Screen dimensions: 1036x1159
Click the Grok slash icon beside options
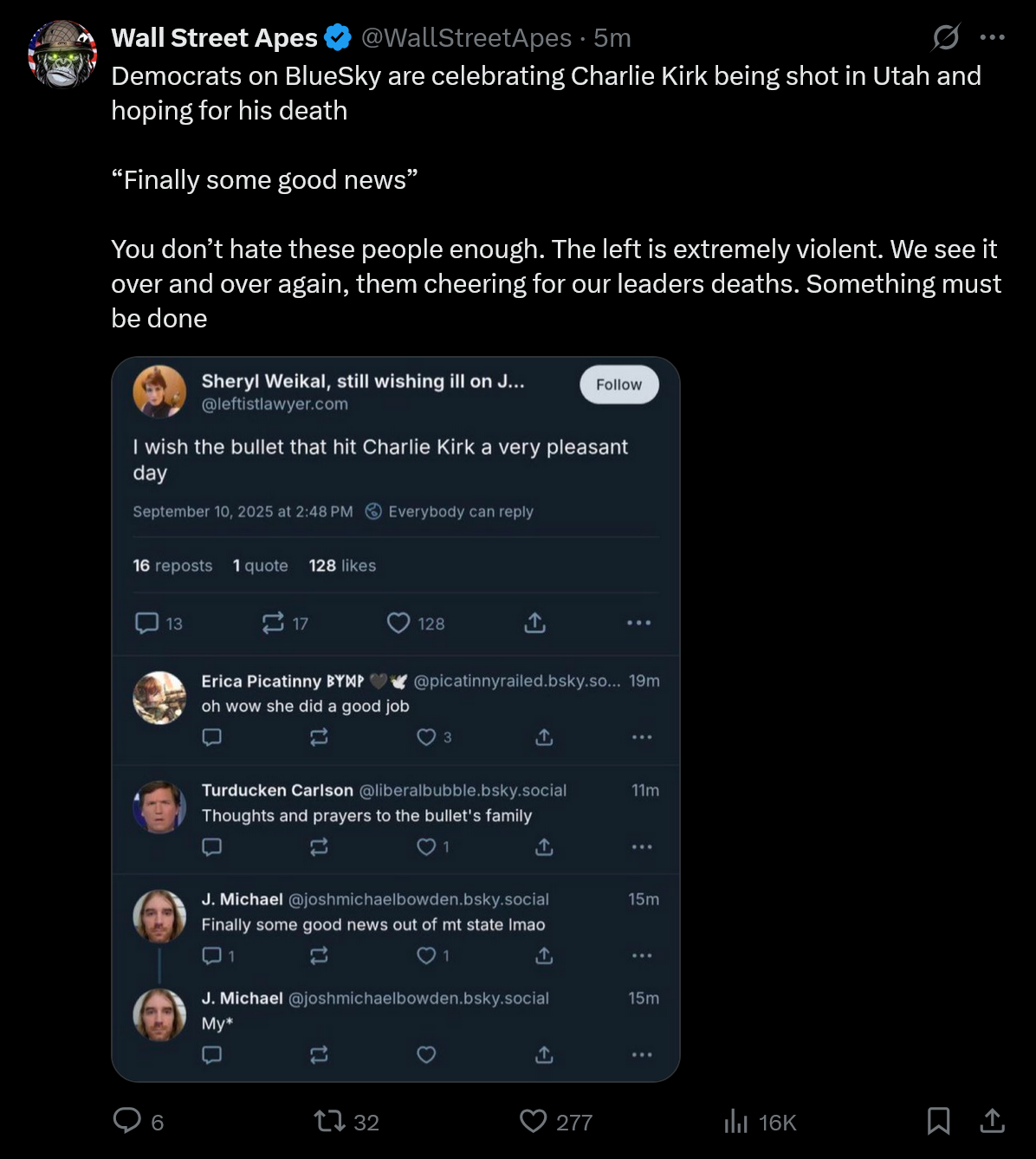point(945,37)
